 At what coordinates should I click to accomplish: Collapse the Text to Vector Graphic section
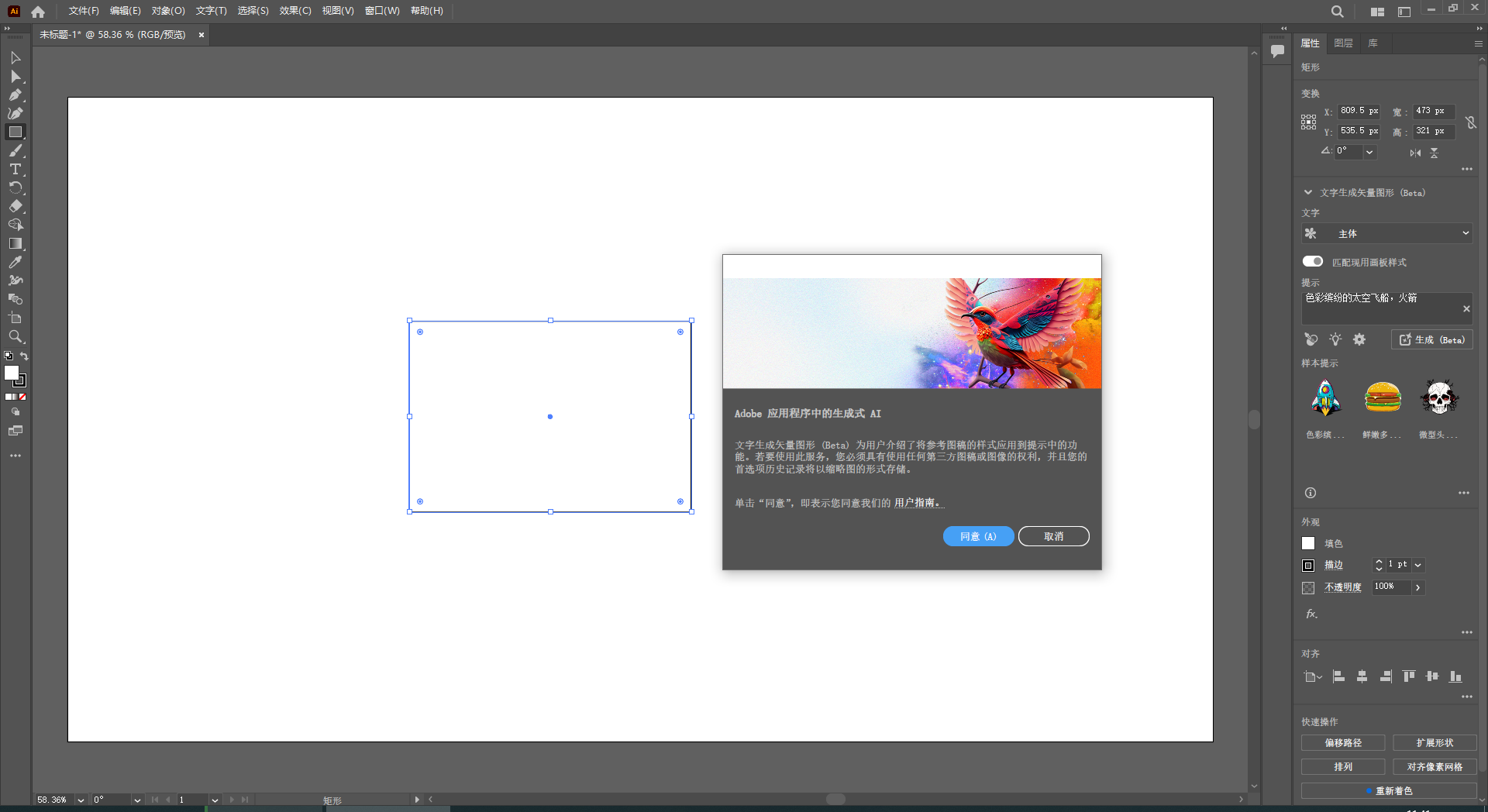click(x=1308, y=192)
